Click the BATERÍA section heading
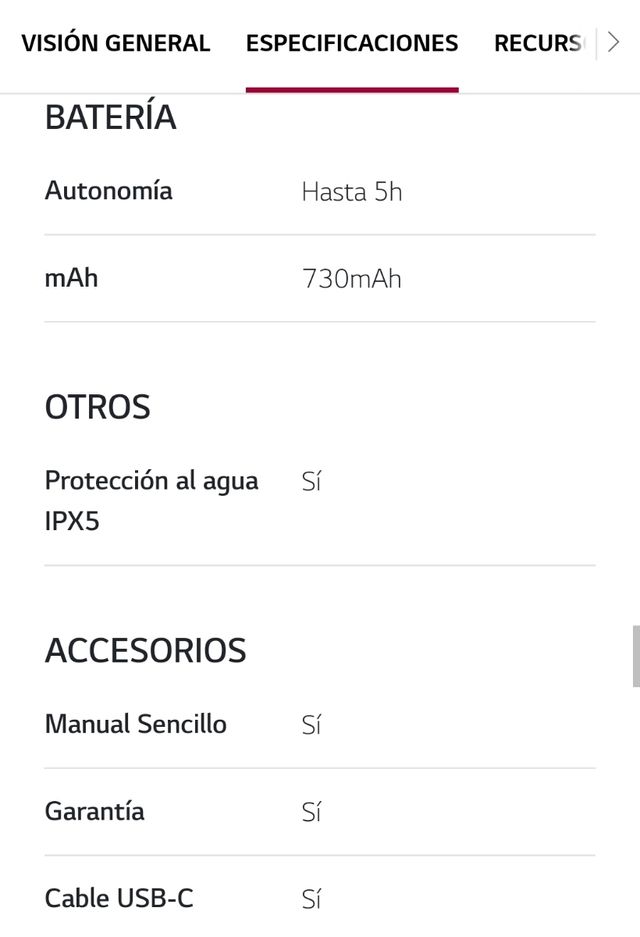 coord(110,117)
